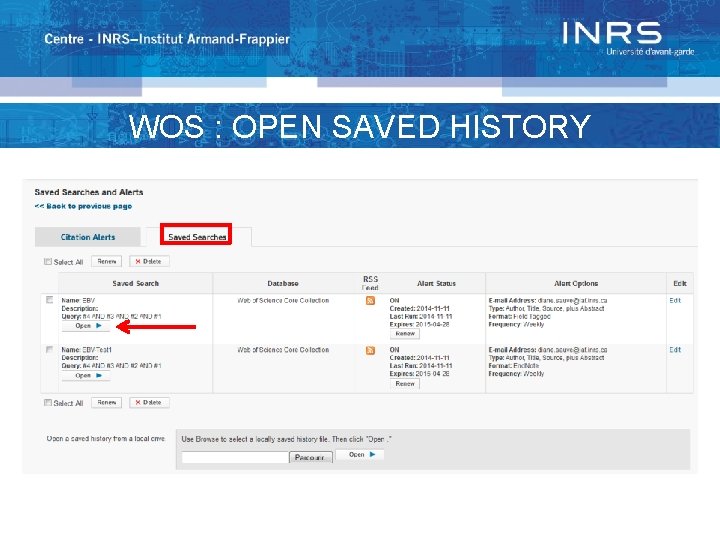The width and height of the screenshot is (720, 540).
Task: Click the bottom Renew button beside Select All
Action: [x=107, y=402]
